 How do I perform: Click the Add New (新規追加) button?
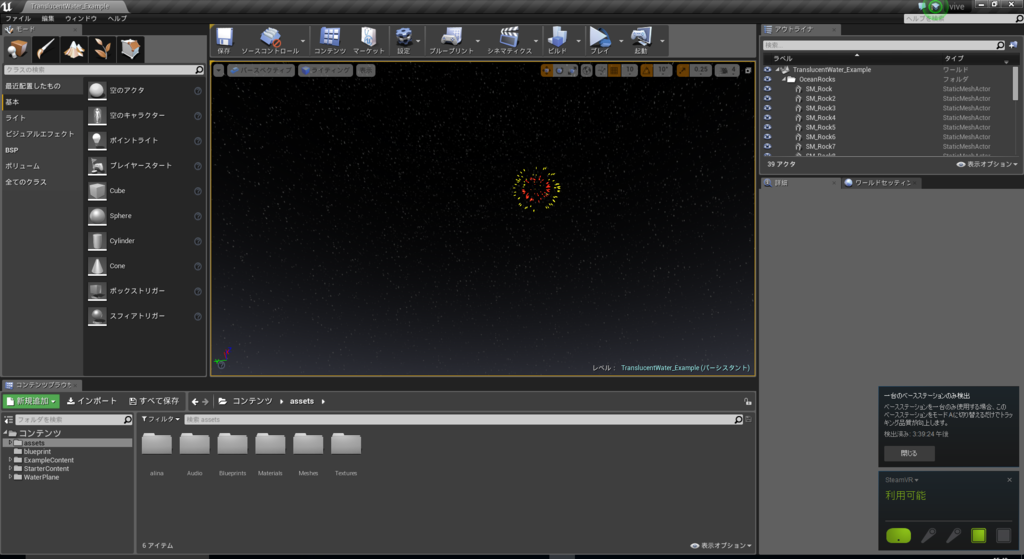pos(32,401)
